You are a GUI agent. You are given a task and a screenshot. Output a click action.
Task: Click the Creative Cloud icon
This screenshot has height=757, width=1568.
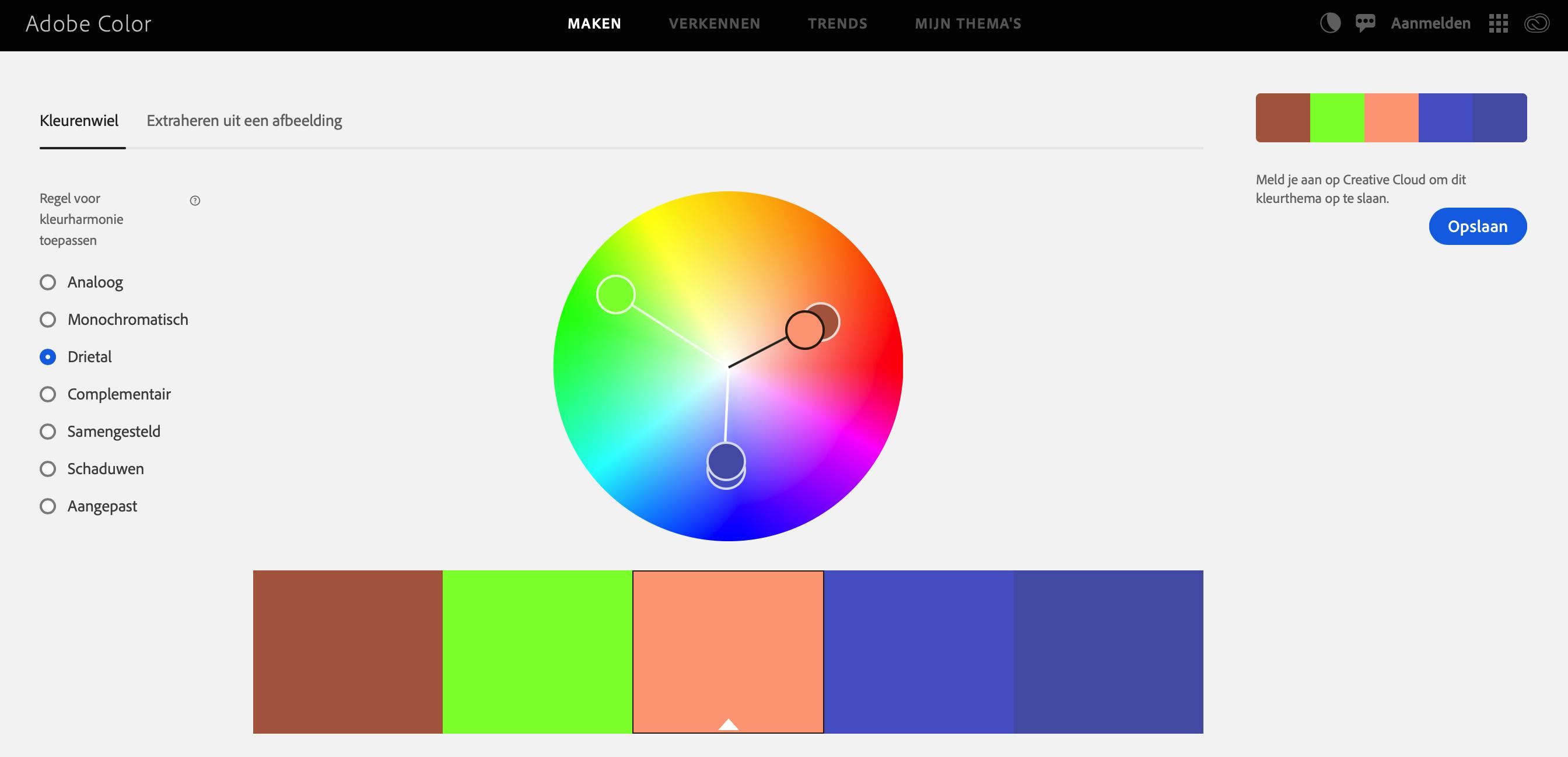(x=1536, y=24)
